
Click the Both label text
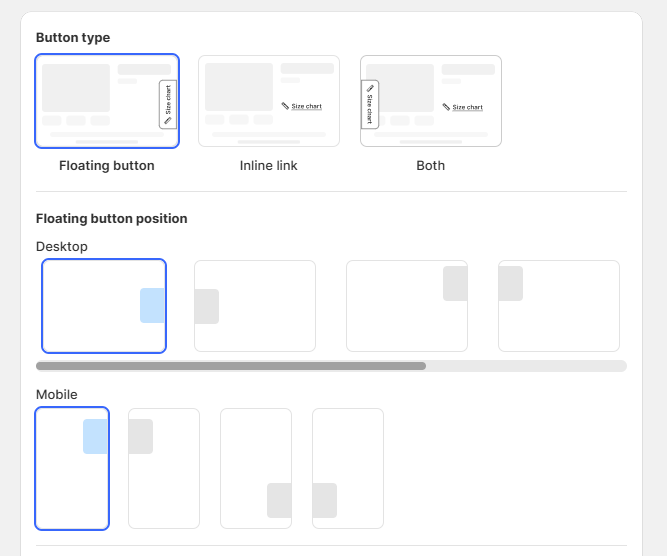430,165
